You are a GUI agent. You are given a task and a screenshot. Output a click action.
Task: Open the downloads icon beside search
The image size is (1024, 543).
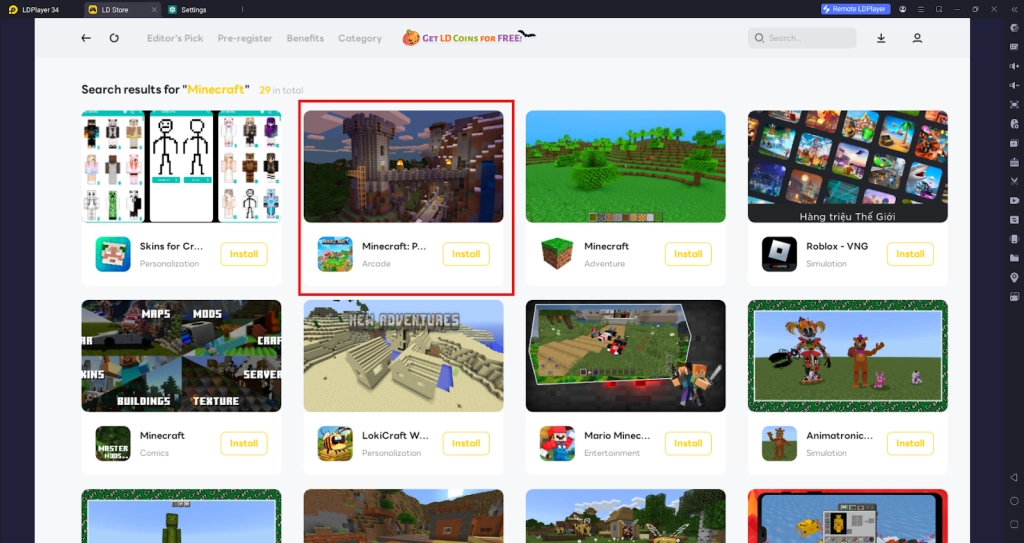point(881,38)
